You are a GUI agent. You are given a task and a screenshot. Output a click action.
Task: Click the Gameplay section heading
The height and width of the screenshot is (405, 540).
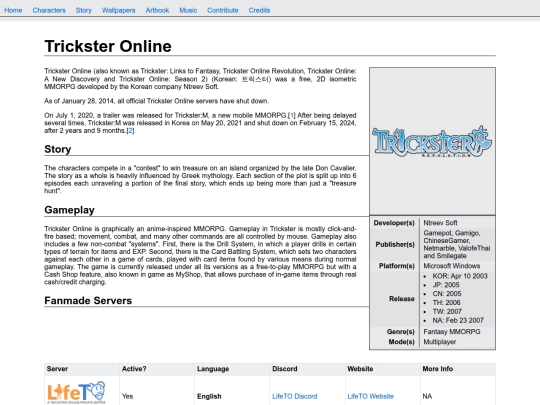point(69,210)
